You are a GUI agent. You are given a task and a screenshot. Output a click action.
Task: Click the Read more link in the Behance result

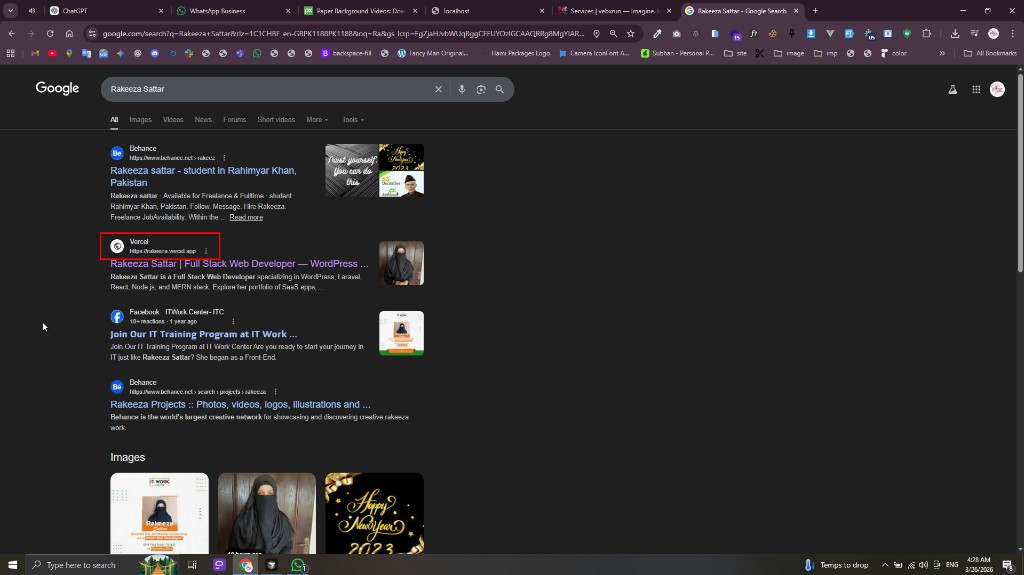(x=246, y=218)
